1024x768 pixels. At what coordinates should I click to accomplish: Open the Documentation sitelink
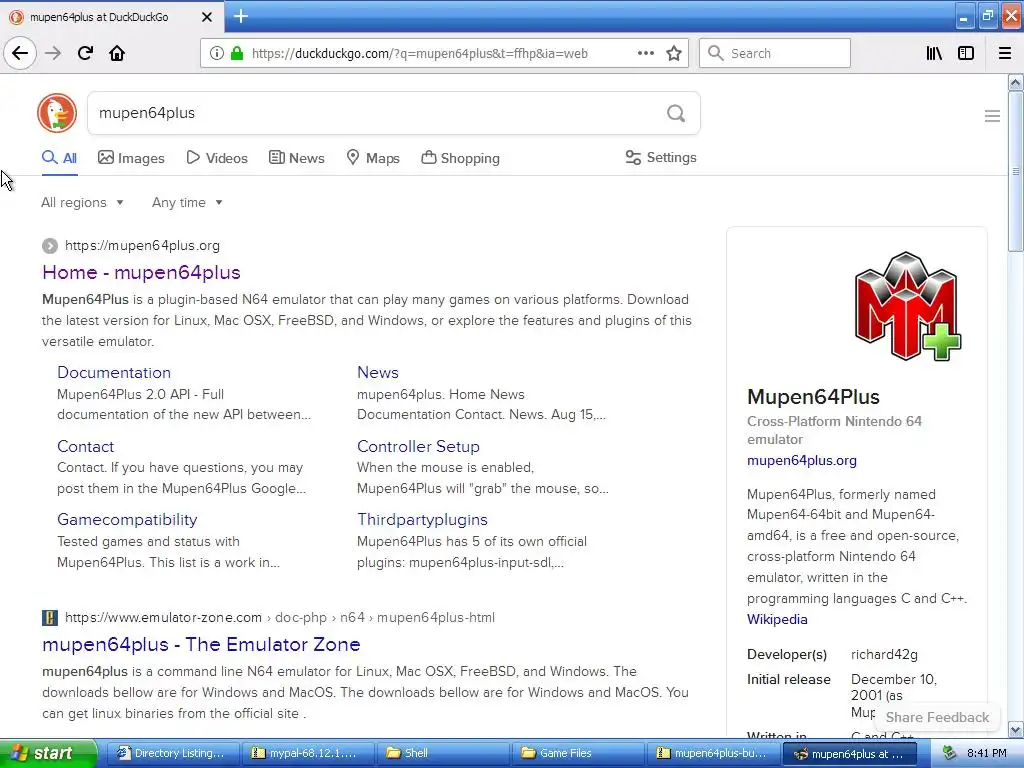pyautogui.click(x=114, y=372)
